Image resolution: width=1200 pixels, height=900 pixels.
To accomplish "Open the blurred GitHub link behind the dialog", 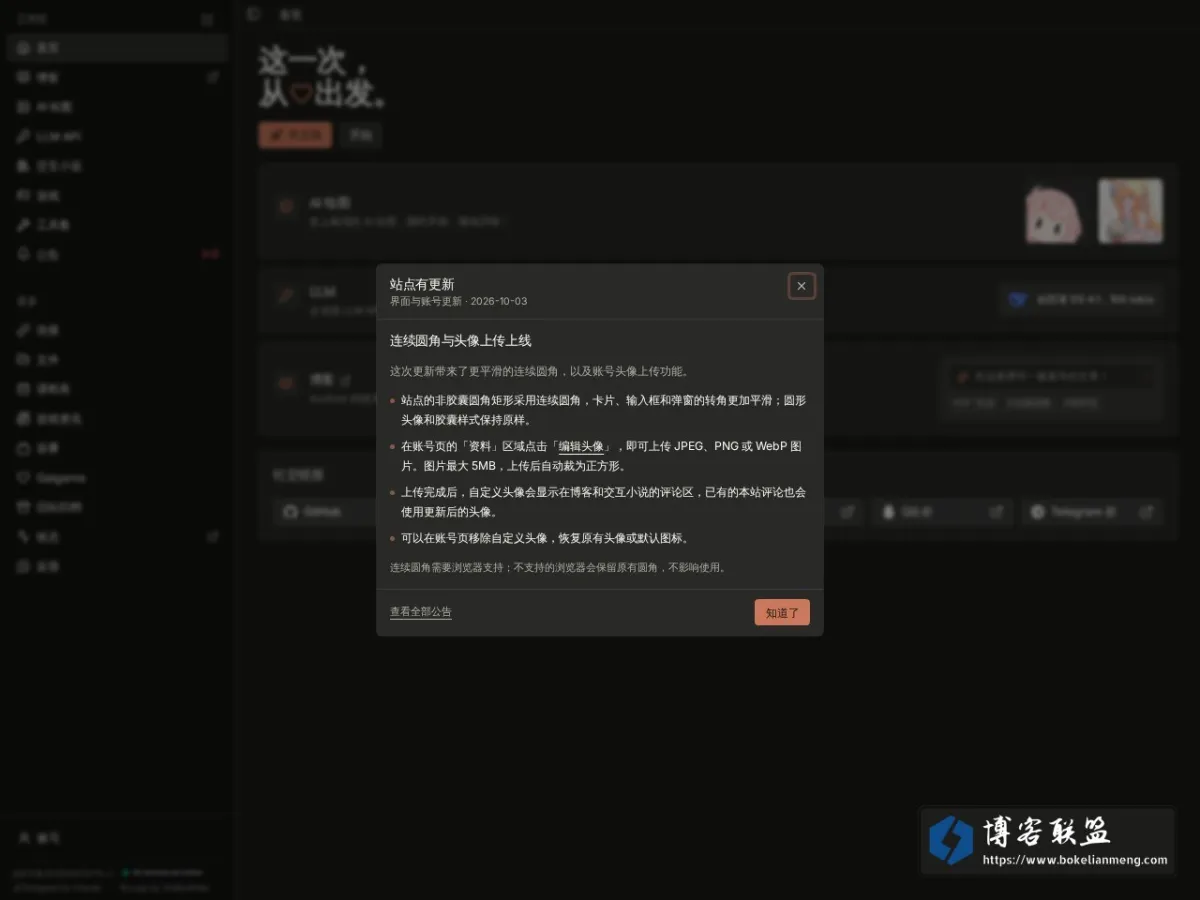I will click(324, 511).
